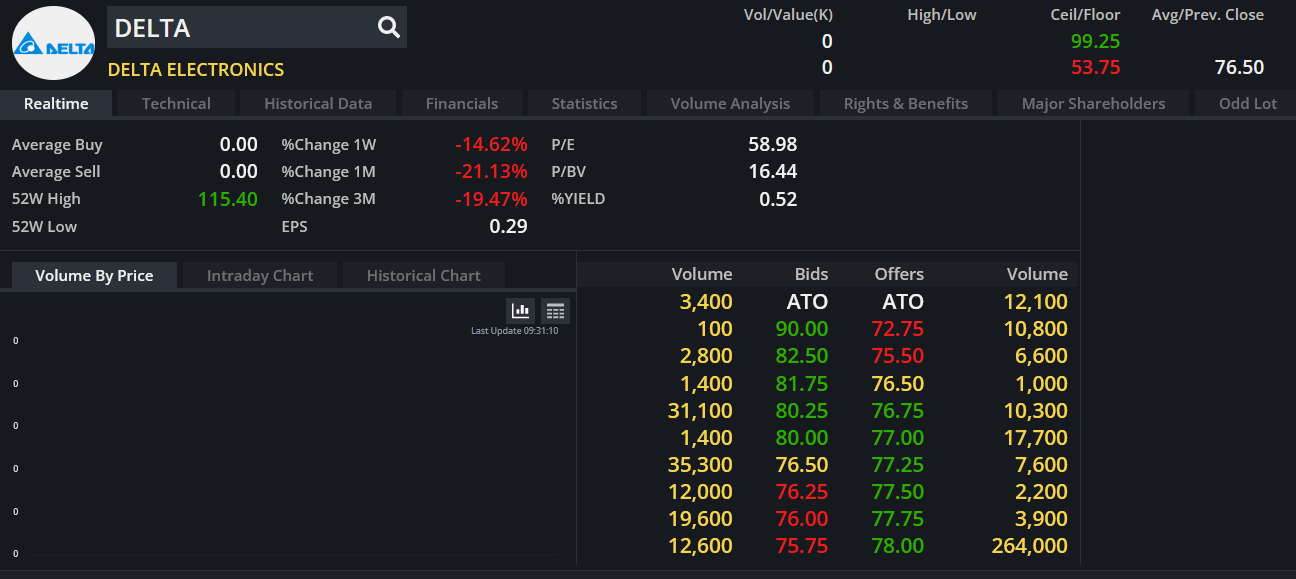Click the bid volume 19,600
1296x579 pixels.
point(700,519)
